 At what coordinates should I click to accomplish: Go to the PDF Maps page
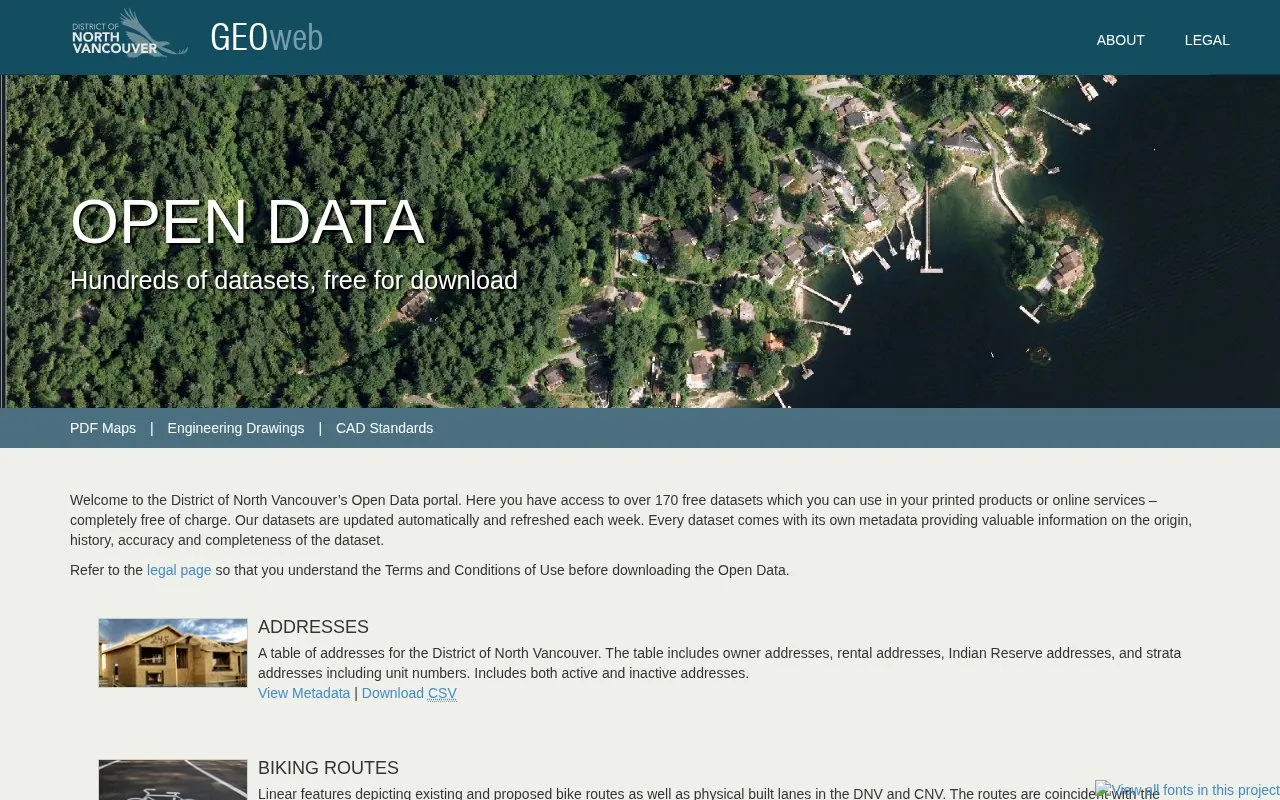pyautogui.click(x=103, y=428)
